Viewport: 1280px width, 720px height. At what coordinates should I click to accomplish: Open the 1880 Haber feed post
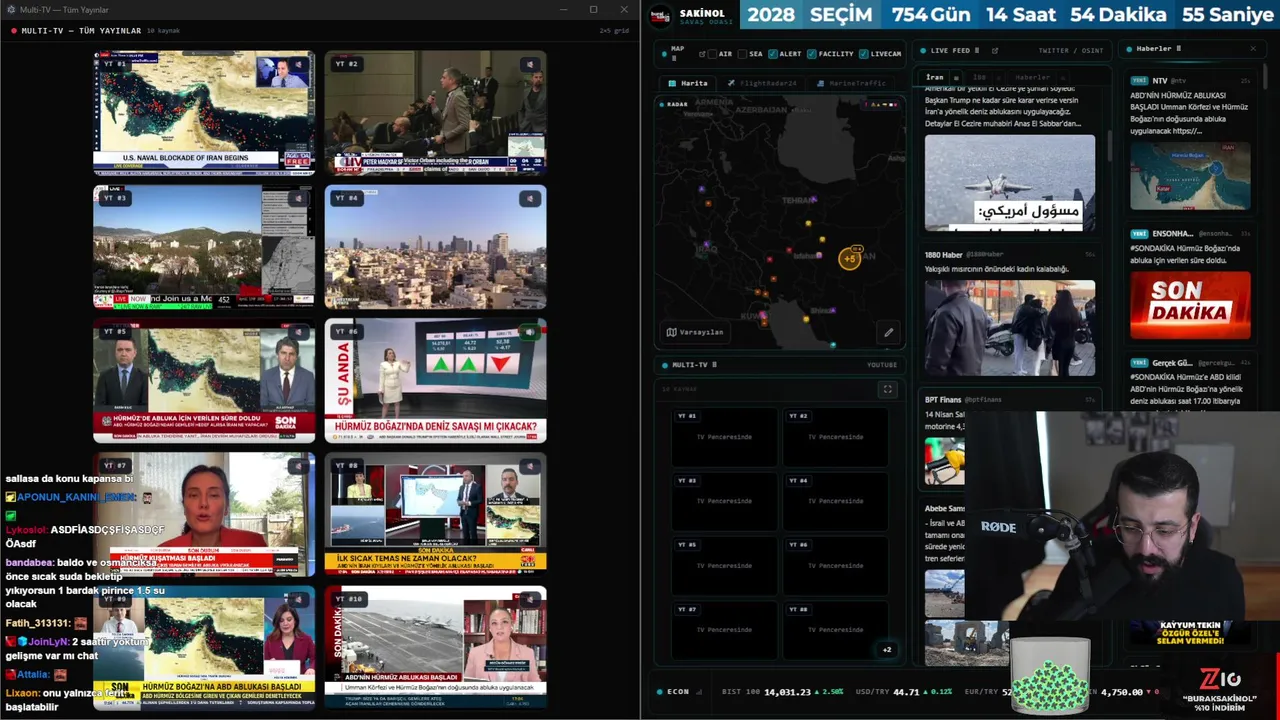click(1009, 313)
